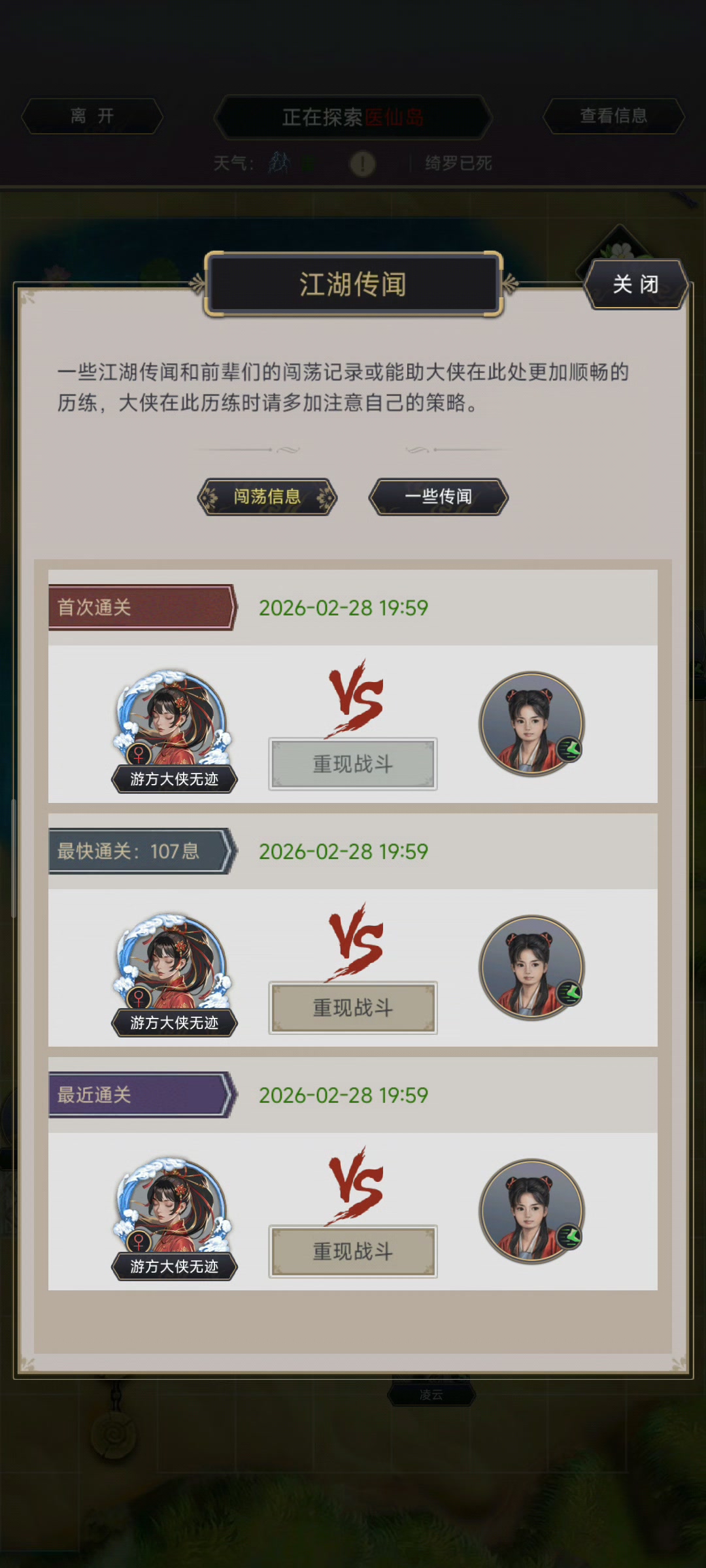The height and width of the screenshot is (1568, 706).
Task: Click female gender icon on 首次通关 avatar
Action: [139, 755]
